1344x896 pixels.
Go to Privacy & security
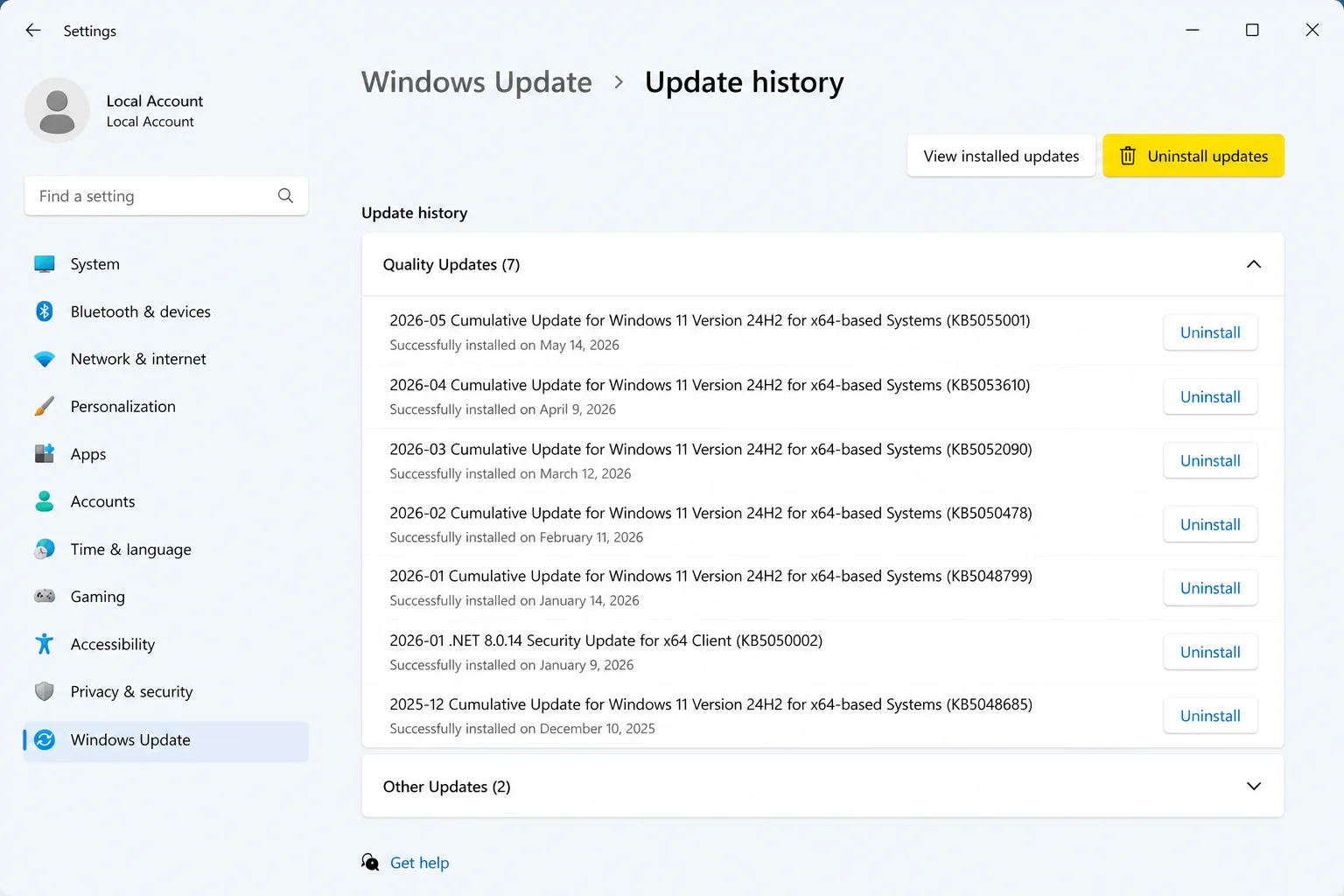(166, 691)
